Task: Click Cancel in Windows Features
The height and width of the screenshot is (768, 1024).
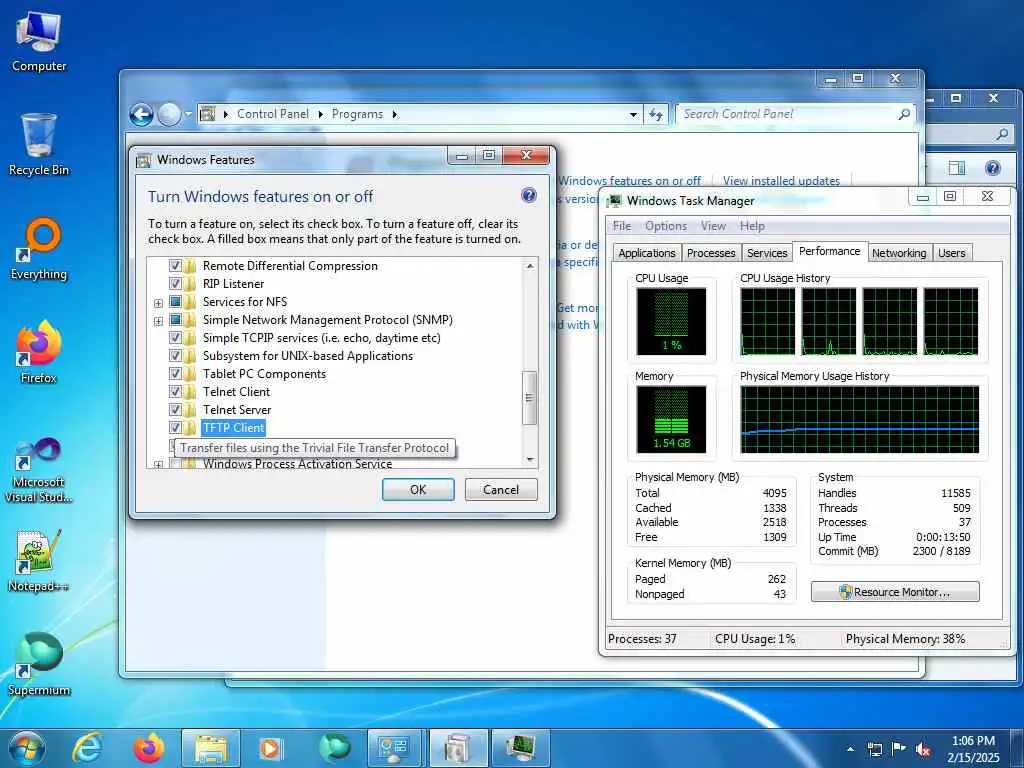Action: point(501,490)
